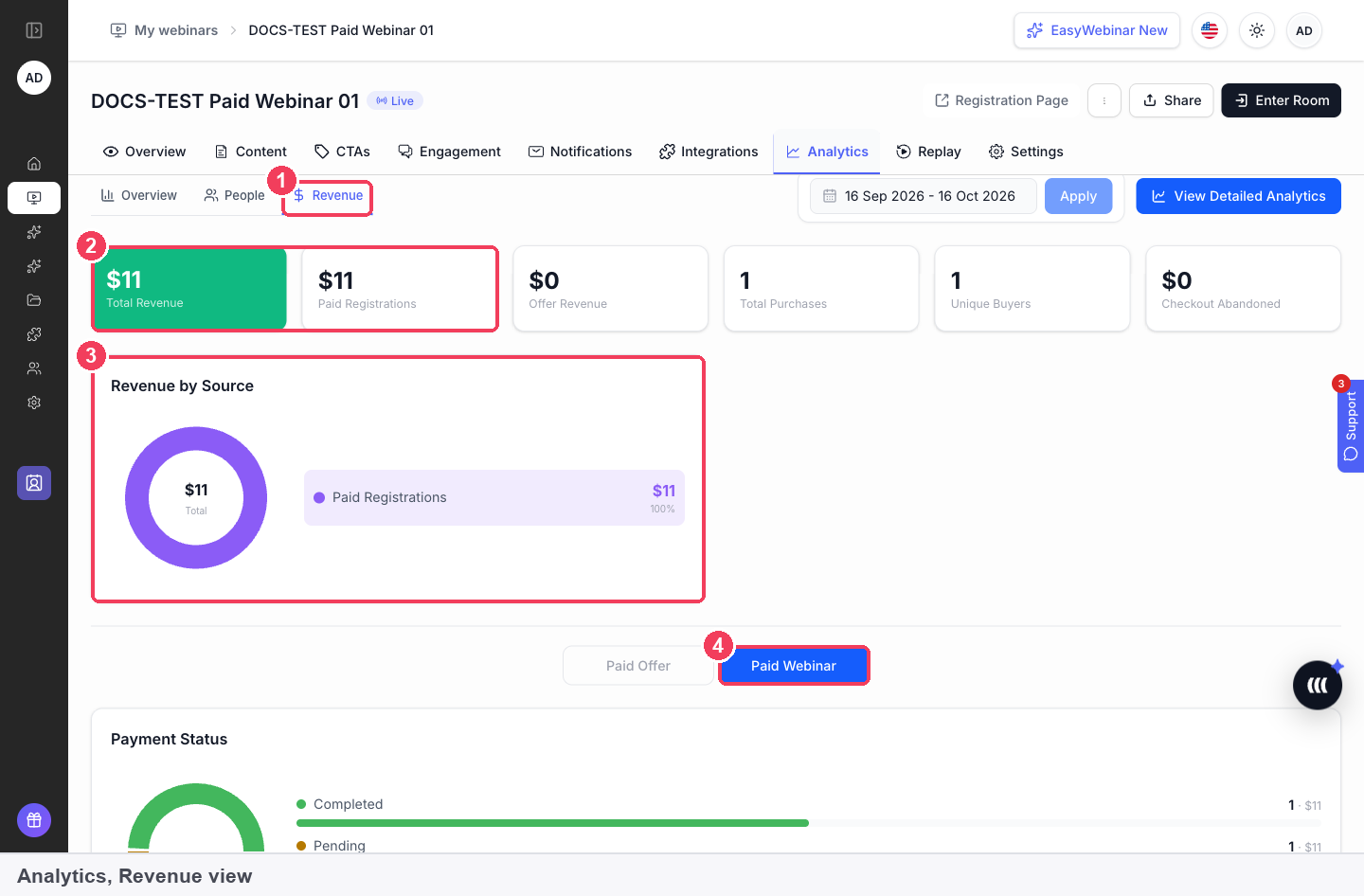The height and width of the screenshot is (896, 1364).
Task: Click View Detailed Analytics
Action: 1239,196
